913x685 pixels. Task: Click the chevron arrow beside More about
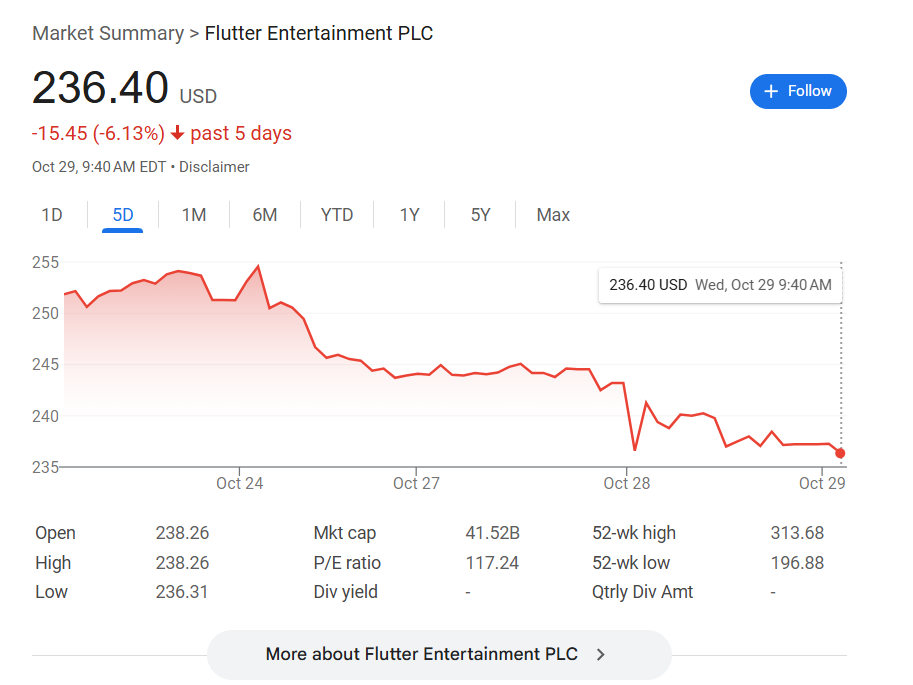600,655
